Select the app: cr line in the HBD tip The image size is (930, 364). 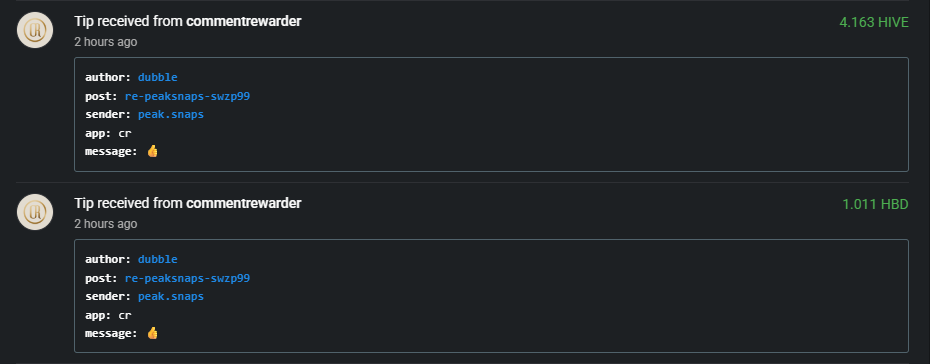pos(109,315)
